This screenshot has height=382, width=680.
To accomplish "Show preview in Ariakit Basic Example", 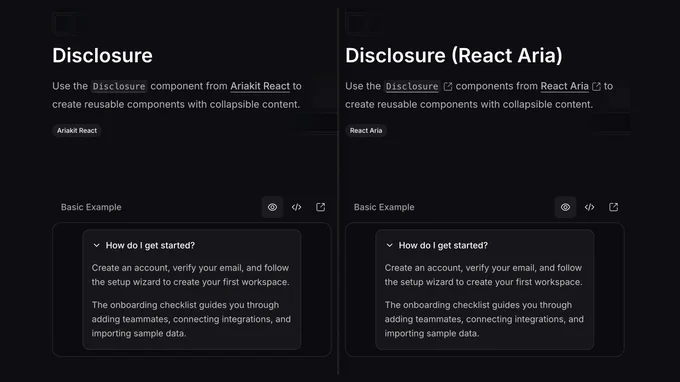I will click(272, 207).
